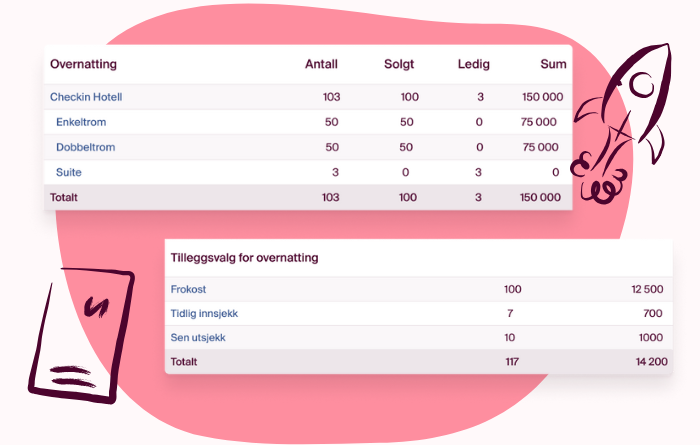Screen dimensions: 700x445
Task: Open the Sen utsjekk link
Action: [198, 337]
